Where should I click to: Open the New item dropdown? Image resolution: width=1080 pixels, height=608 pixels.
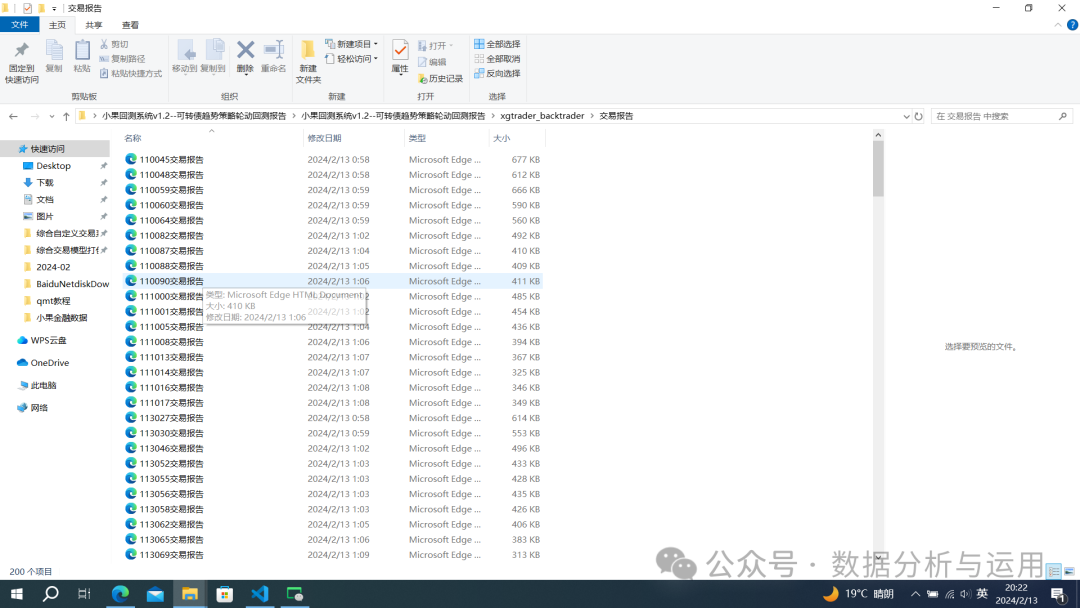coord(351,44)
